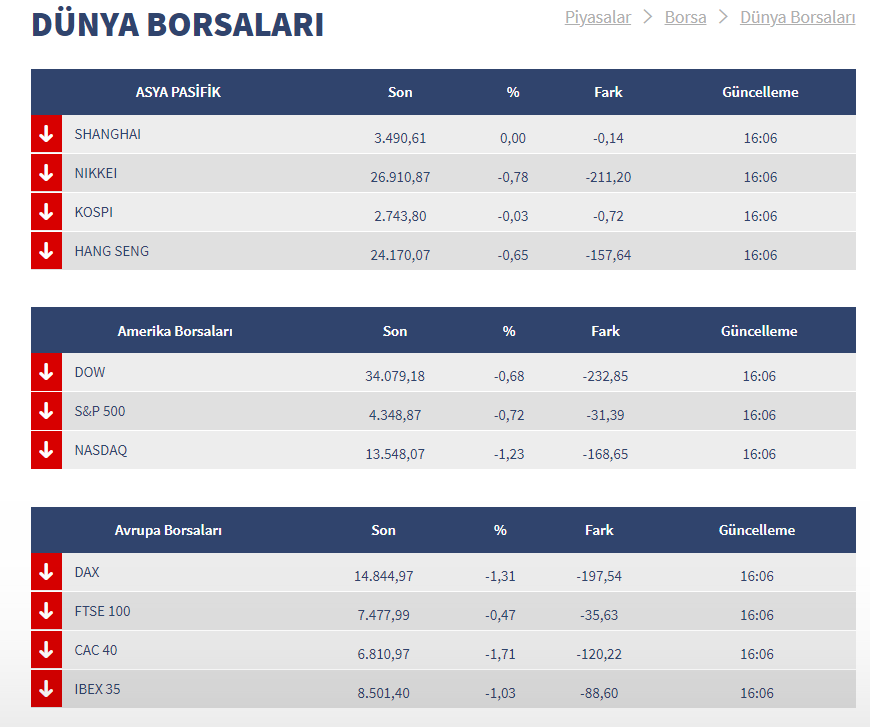Click Shanghai's last value 3.490,61

click(400, 138)
